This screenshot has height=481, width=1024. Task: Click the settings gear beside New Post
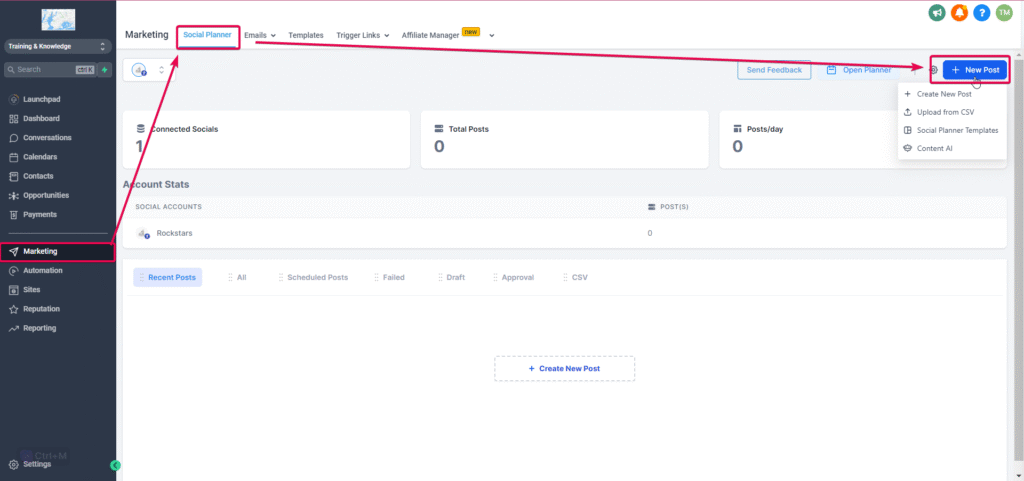pyautogui.click(x=933, y=70)
